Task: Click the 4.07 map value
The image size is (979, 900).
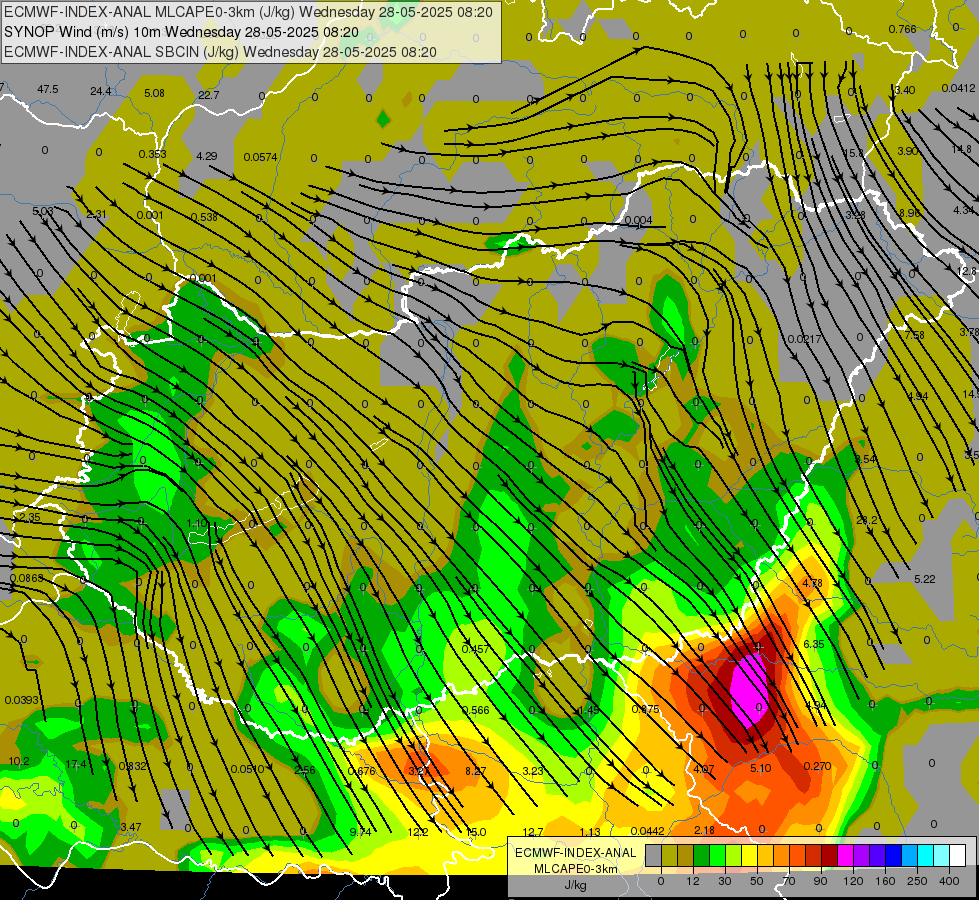Action: (x=704, y=769)
